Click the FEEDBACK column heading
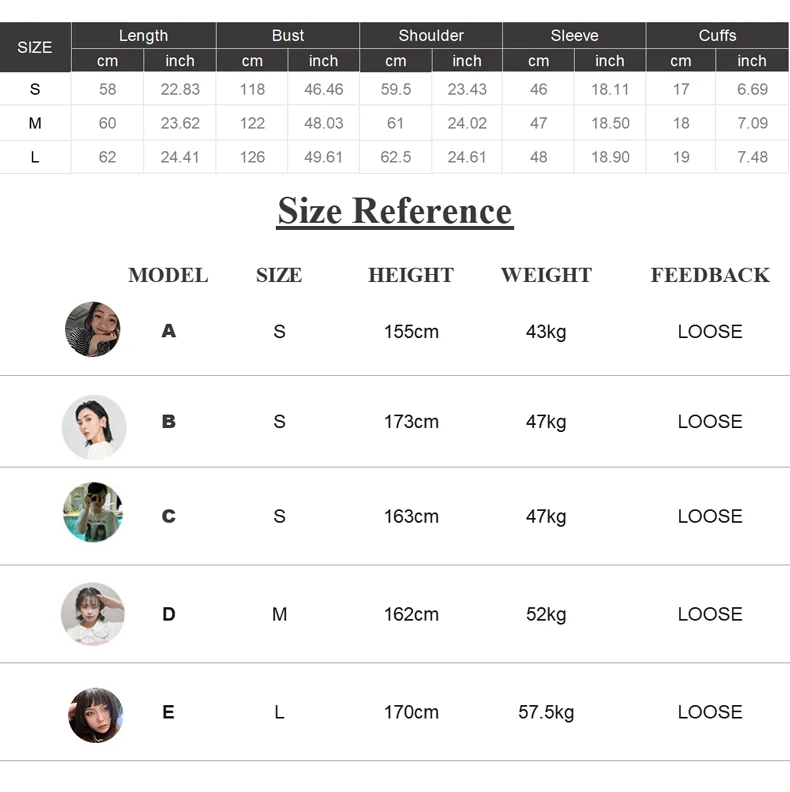 pyautogui.click(x=710, y=275)
